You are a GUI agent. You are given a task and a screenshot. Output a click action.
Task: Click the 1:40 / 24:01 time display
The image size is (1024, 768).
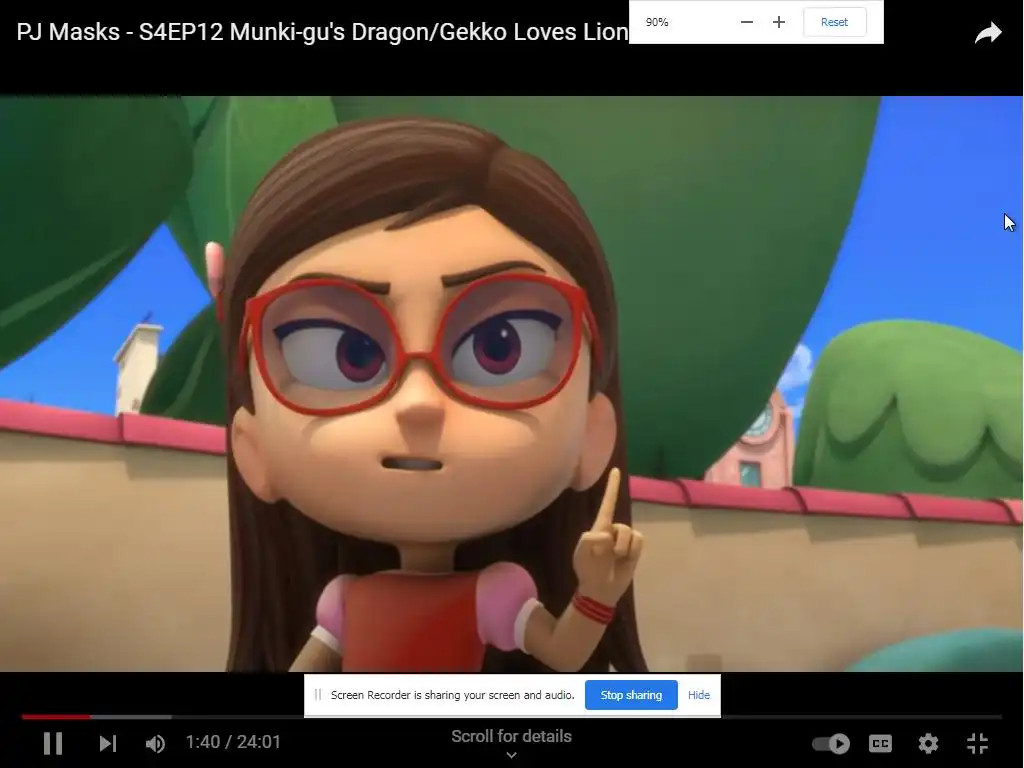pos(233,742)
